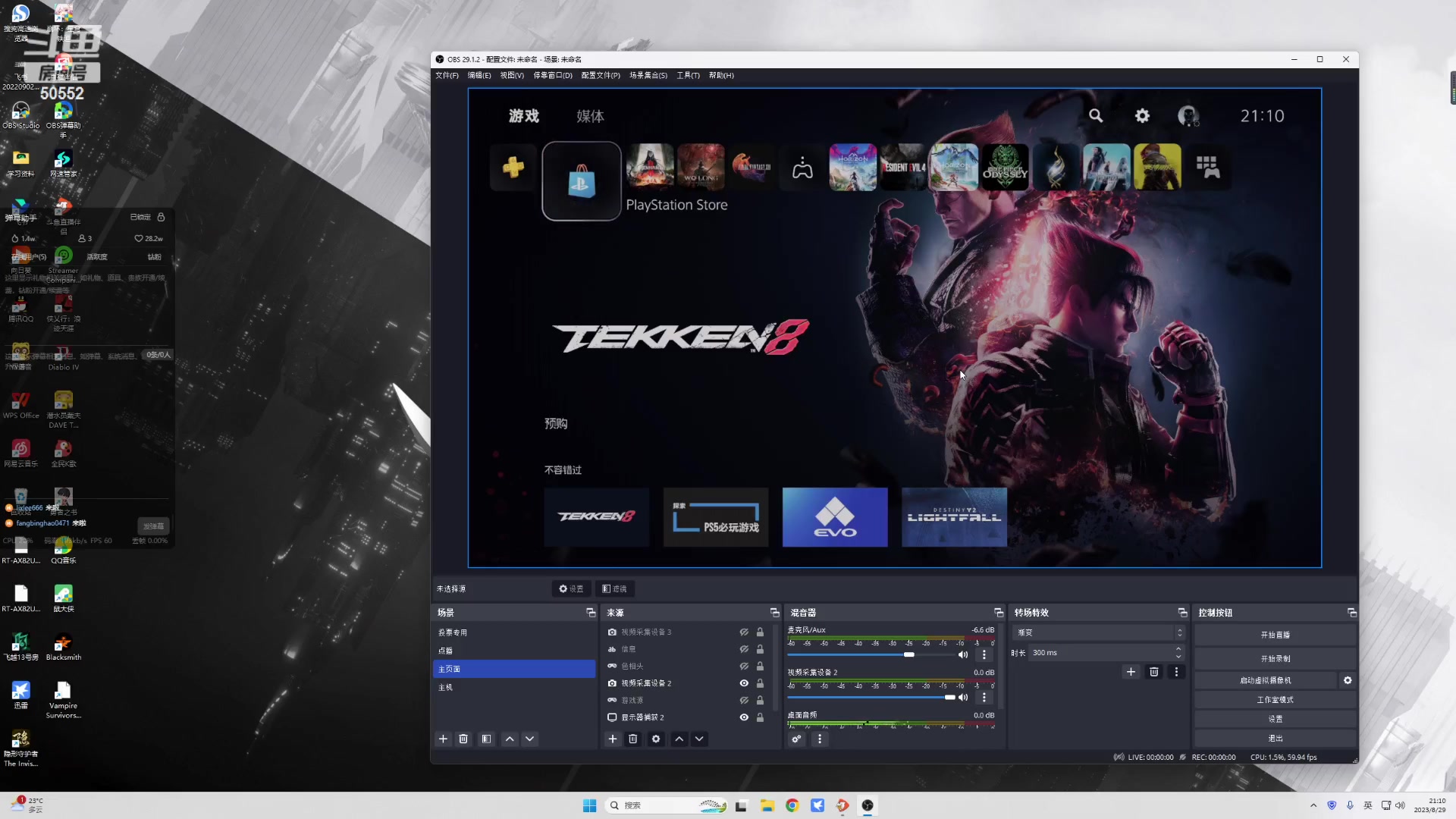This screenshot has height=819, width=1456.
Task: Remove the selected source with the trash icon
Action: click(x=633, y=739)
